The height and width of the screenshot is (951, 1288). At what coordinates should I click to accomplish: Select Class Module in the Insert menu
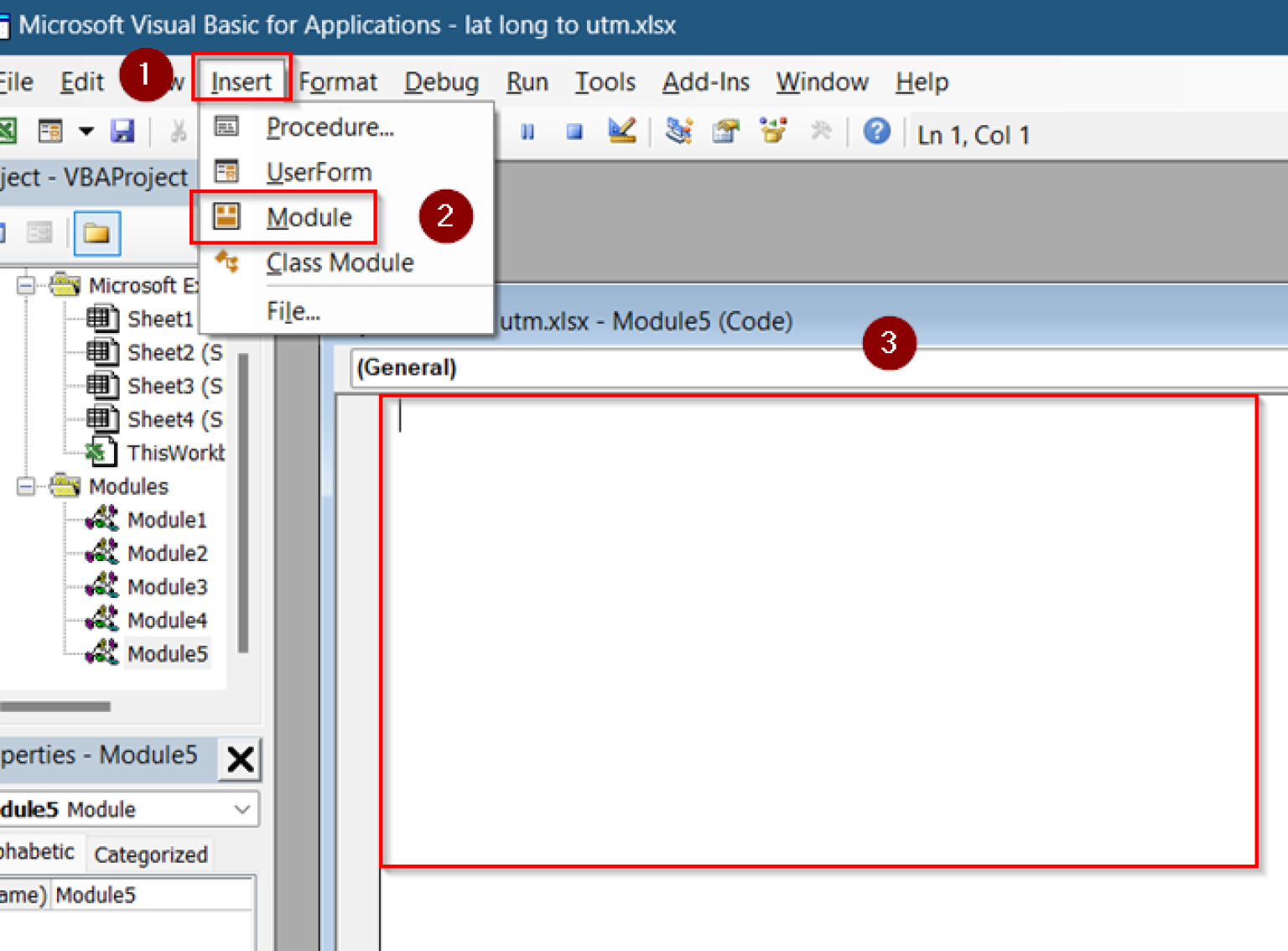[339, 263]
